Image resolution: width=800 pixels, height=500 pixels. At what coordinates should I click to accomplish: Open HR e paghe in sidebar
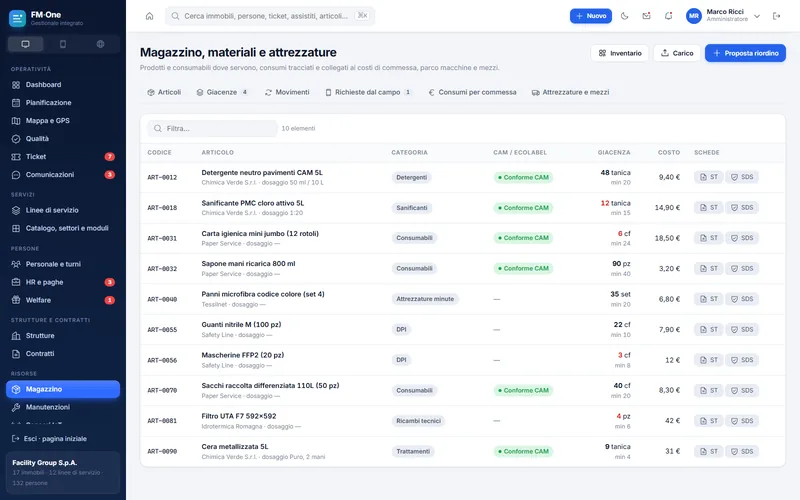(x=63, y=282)
